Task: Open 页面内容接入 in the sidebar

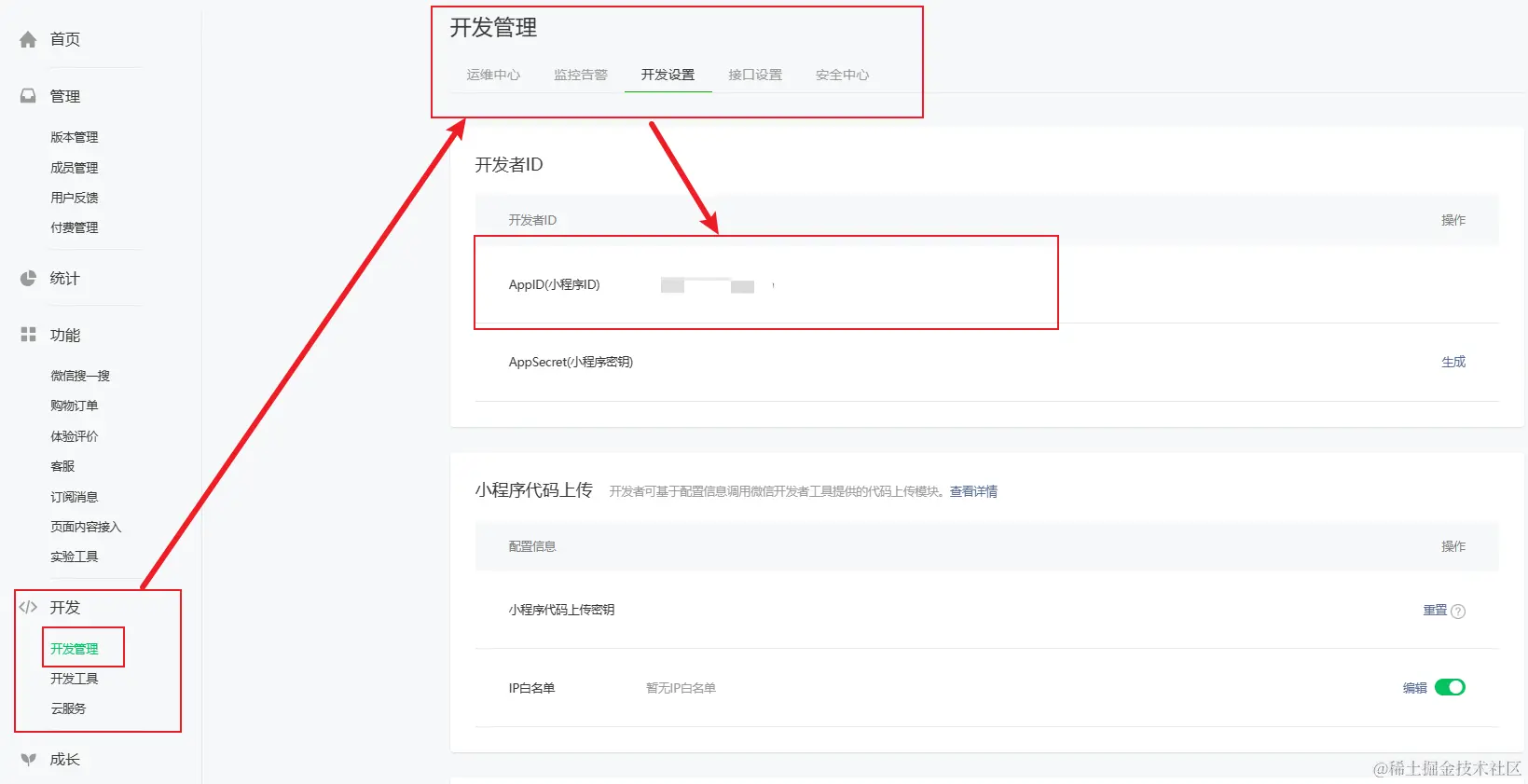Action: pyautogui.click(x=86, y=527)
